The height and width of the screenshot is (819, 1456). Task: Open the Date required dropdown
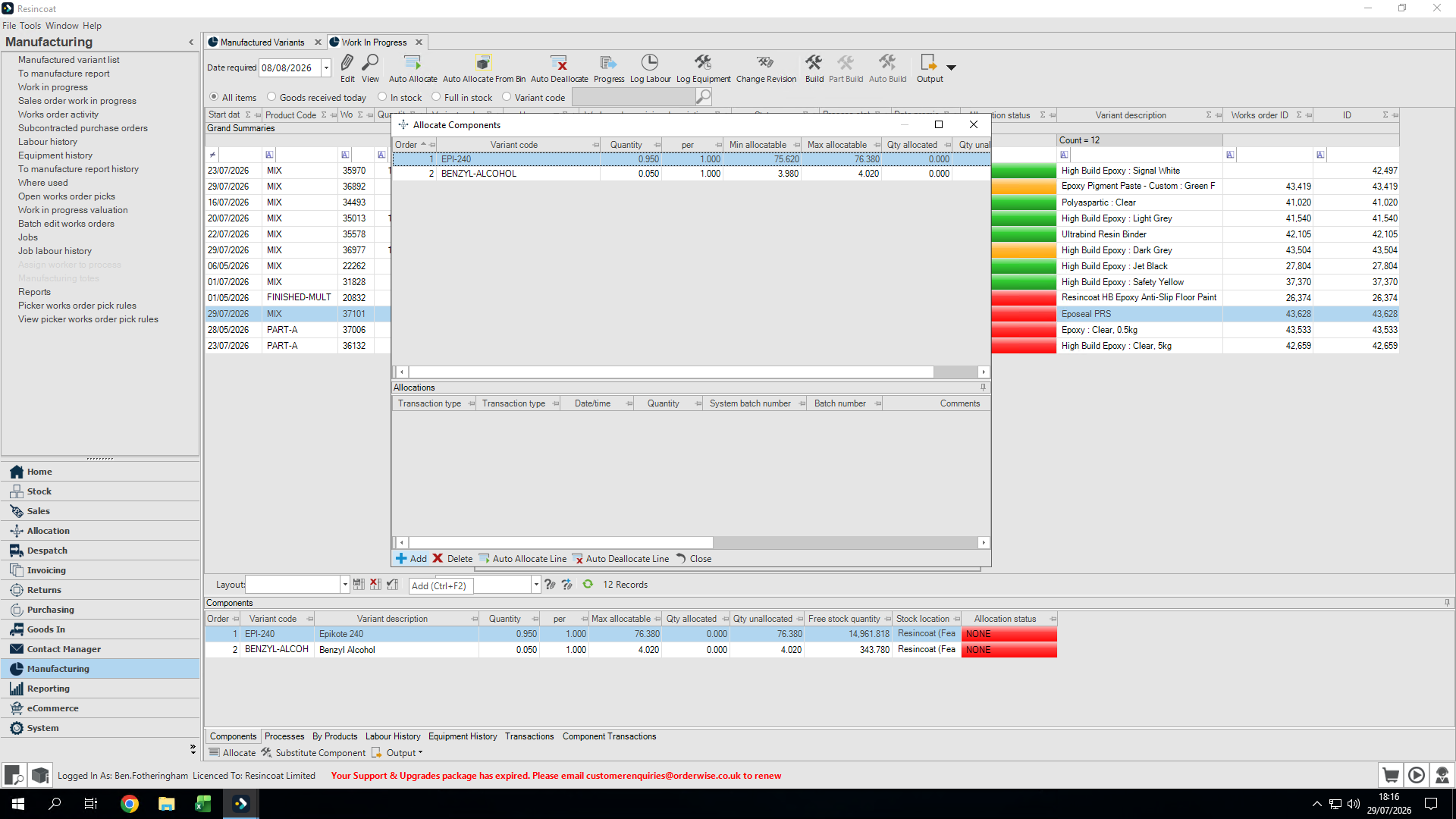pos(326,67)
